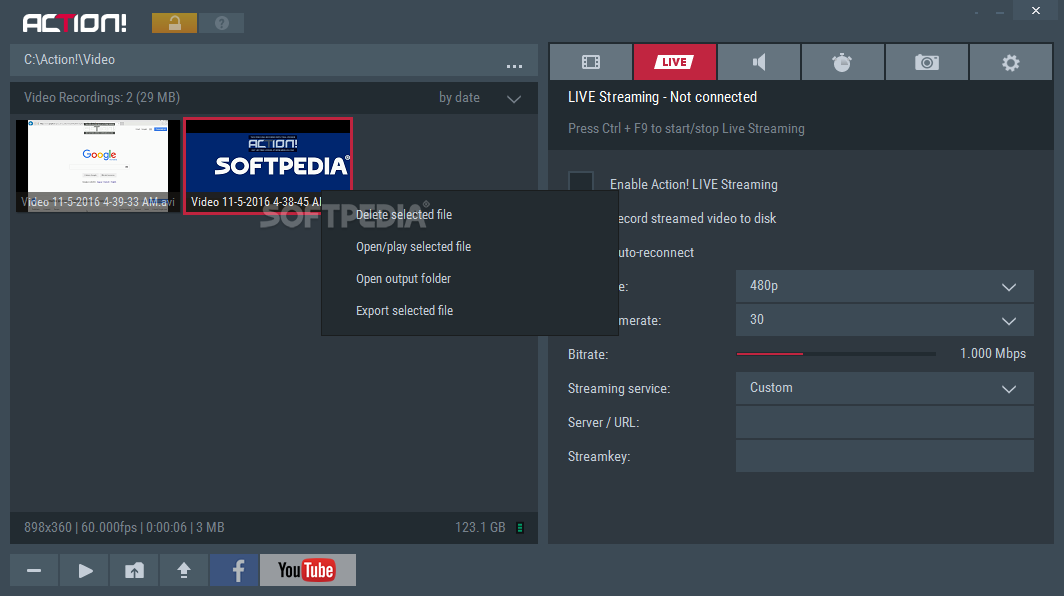Click the Action! logo
This screenshot has height=596, width=1064.
click(x=75, y=23)
